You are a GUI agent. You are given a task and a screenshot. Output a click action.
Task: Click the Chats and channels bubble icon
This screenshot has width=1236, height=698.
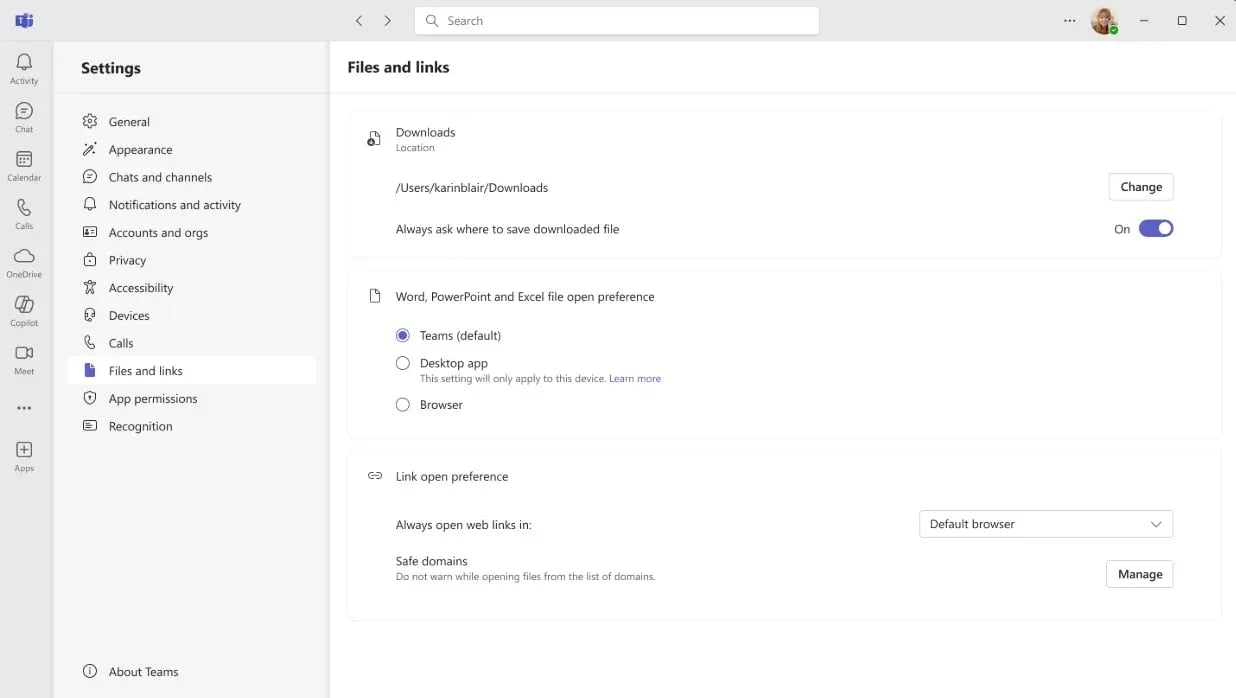[90, 177]
